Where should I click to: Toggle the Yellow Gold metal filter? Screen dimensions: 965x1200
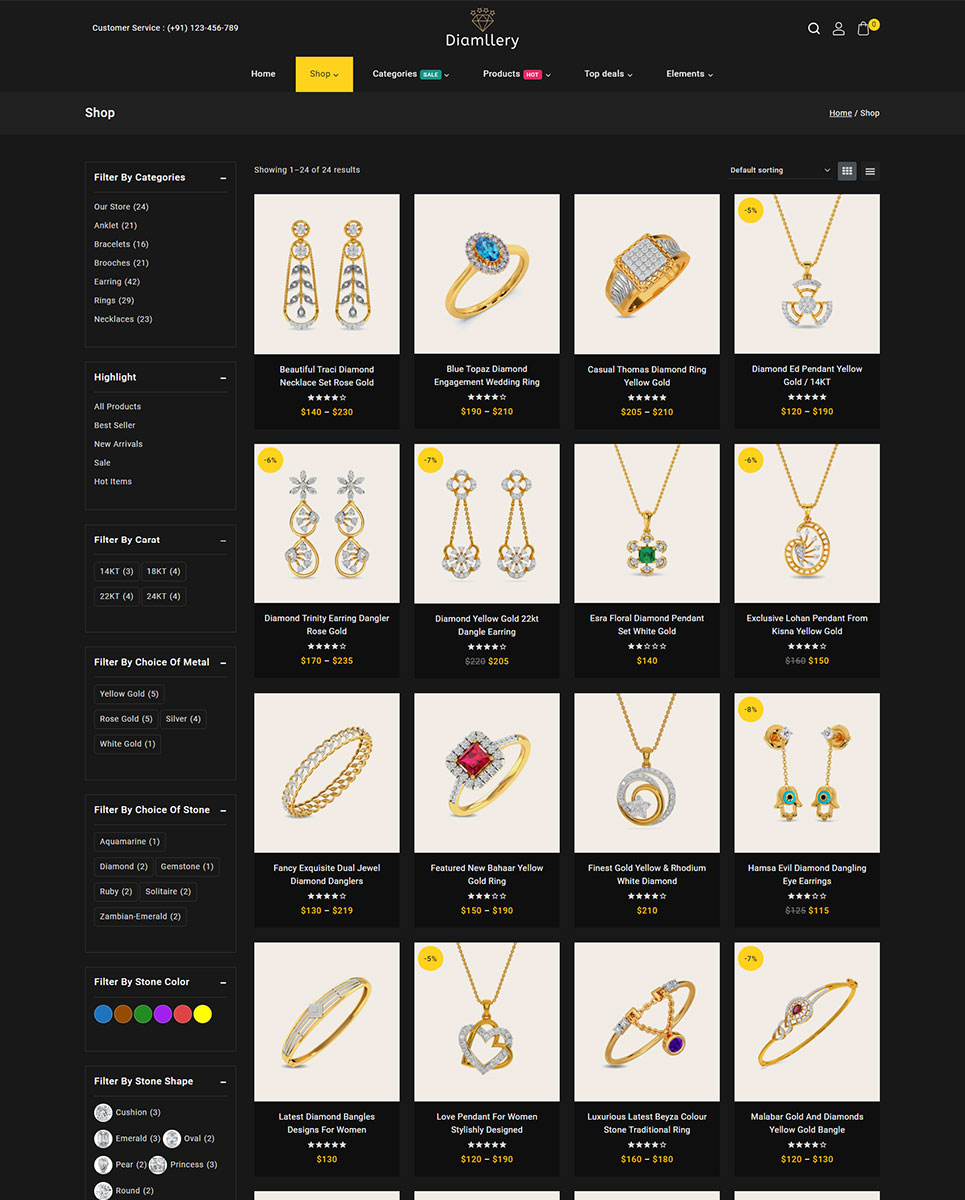129,694
